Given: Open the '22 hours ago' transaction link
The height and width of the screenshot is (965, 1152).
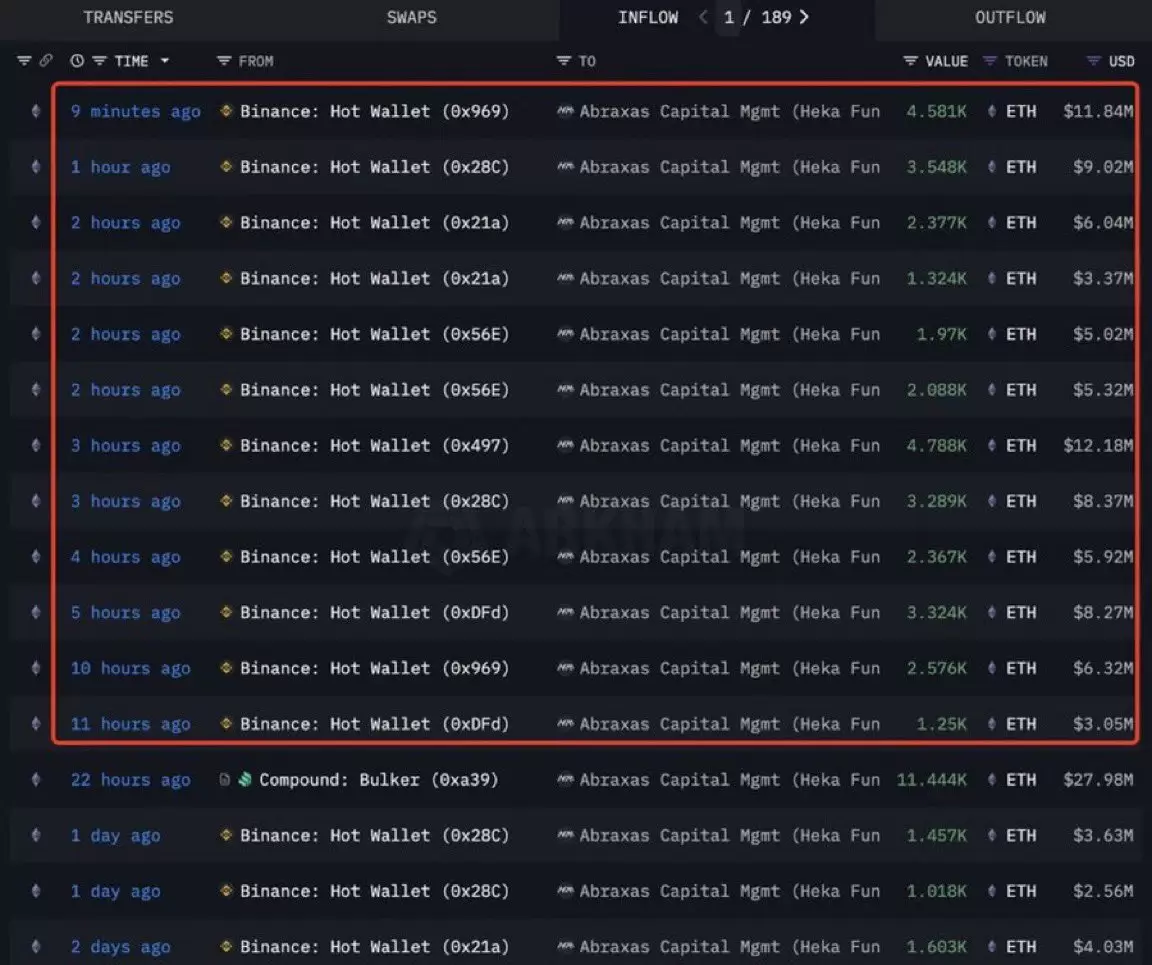Looking at the screenshot, I should 130,780.
